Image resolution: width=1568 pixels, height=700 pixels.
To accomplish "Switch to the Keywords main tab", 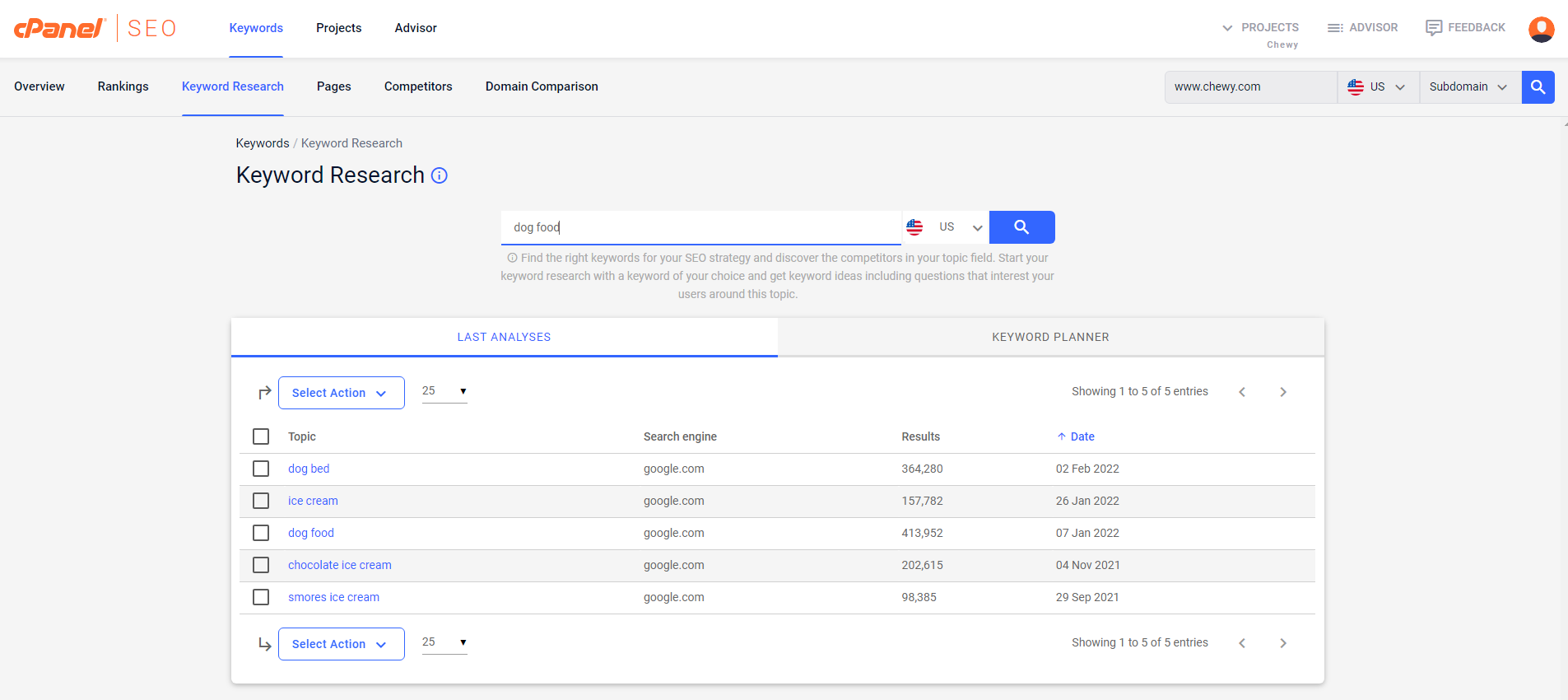I will click(x=256, y=28).
